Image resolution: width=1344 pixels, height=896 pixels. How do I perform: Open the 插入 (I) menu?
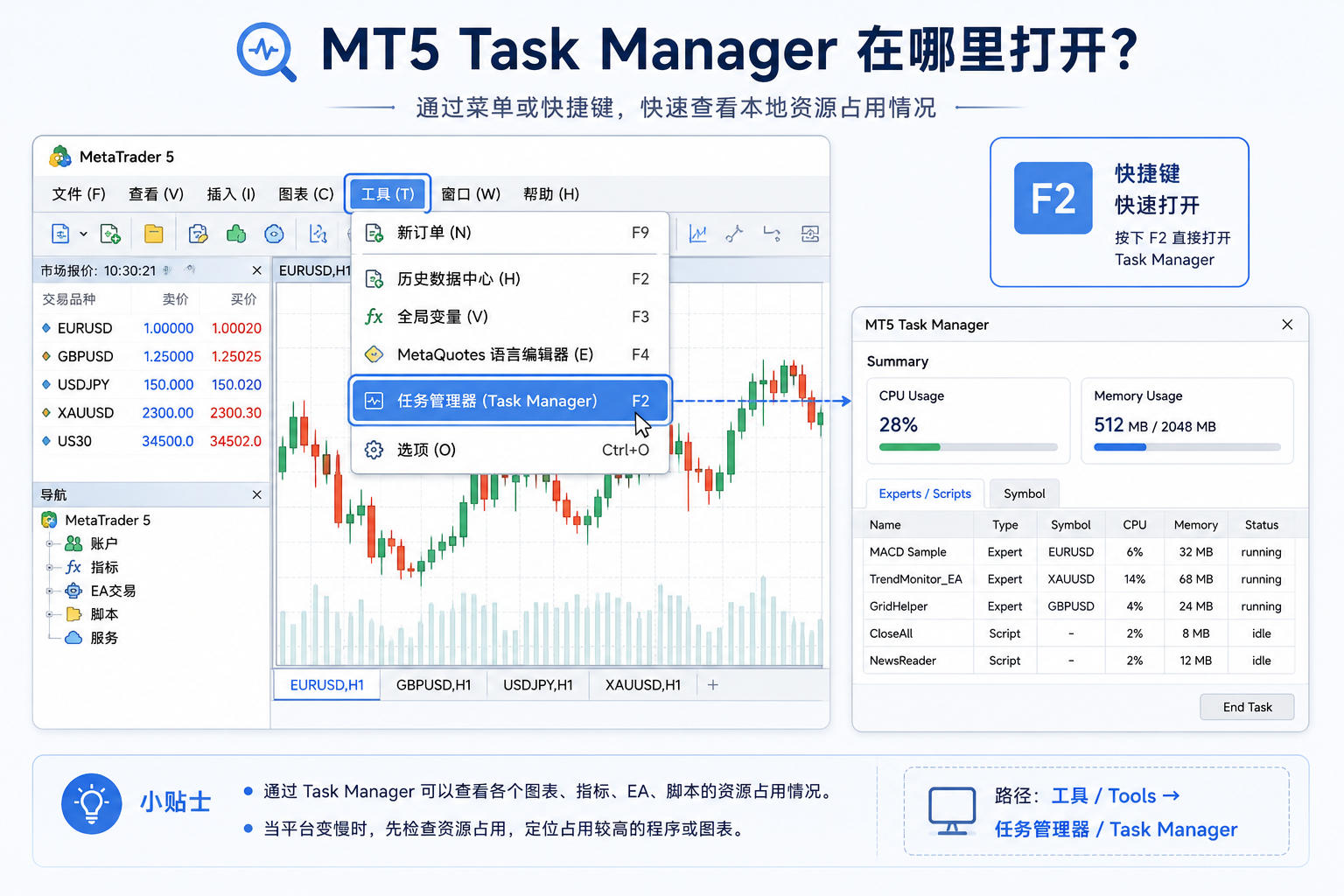point(231,194)
